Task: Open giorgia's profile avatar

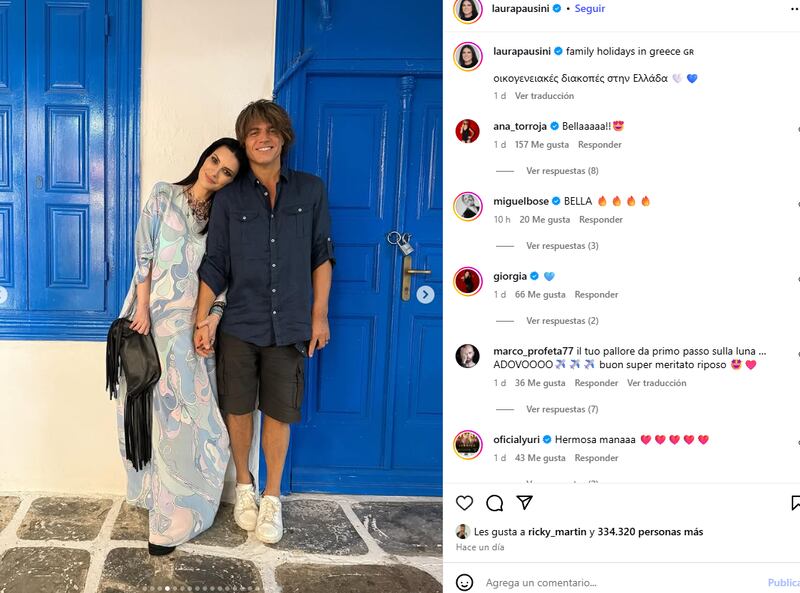Action: 467,282
